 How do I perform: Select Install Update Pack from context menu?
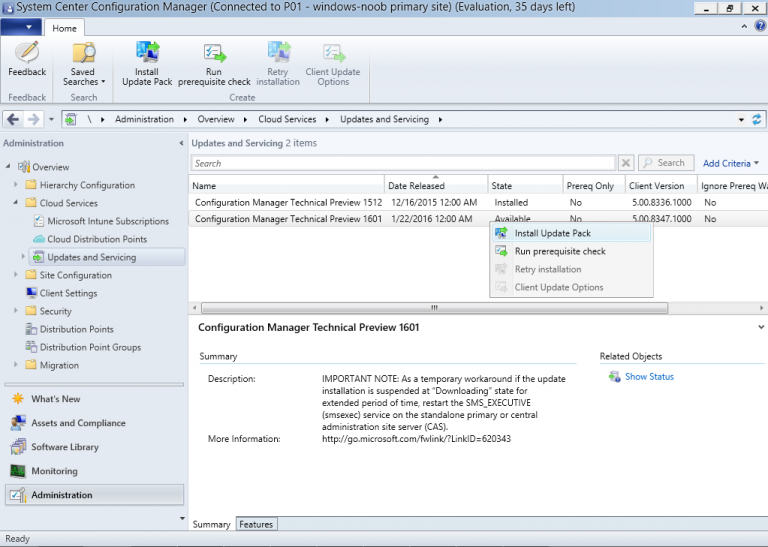pyautogui.click(x=552, y=233)
